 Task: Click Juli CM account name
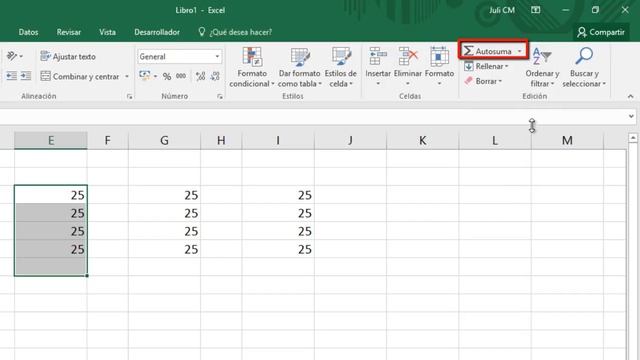[x=502, y=10]
